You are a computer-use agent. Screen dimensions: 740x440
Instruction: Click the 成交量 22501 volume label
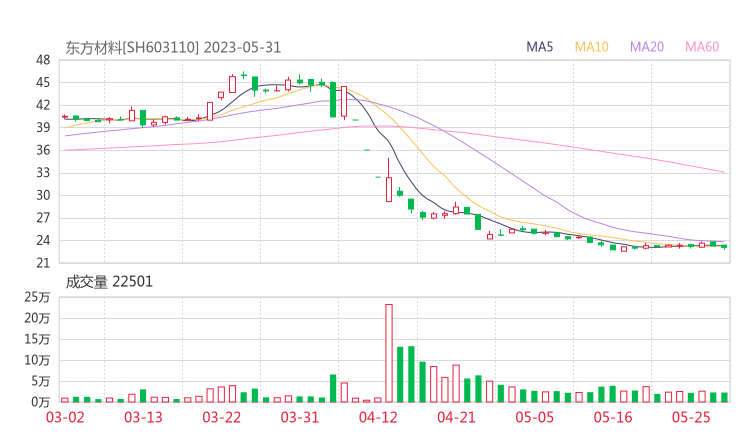click(109, 282)
